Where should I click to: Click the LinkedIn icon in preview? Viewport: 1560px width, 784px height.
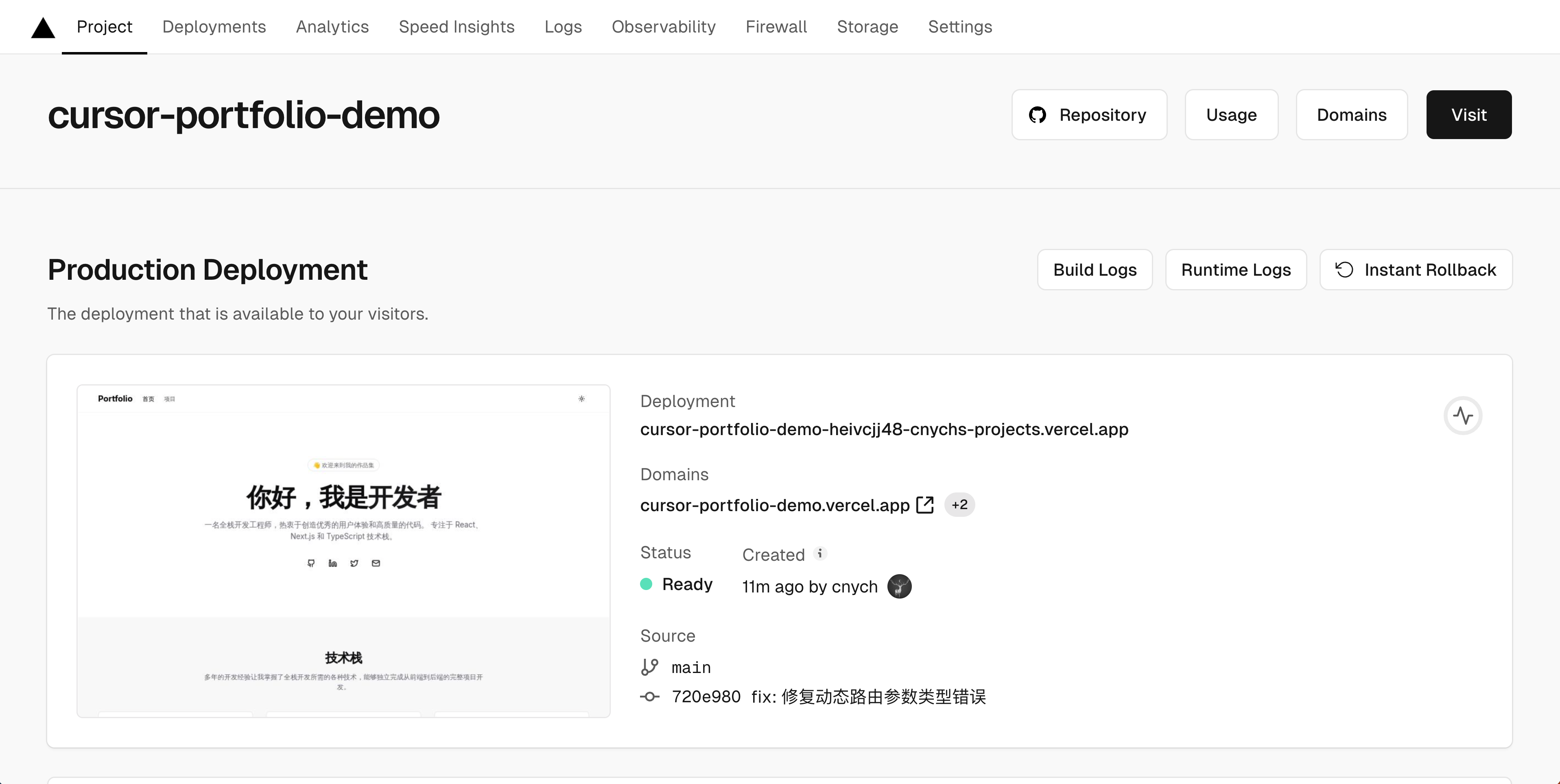coord(332,563)
